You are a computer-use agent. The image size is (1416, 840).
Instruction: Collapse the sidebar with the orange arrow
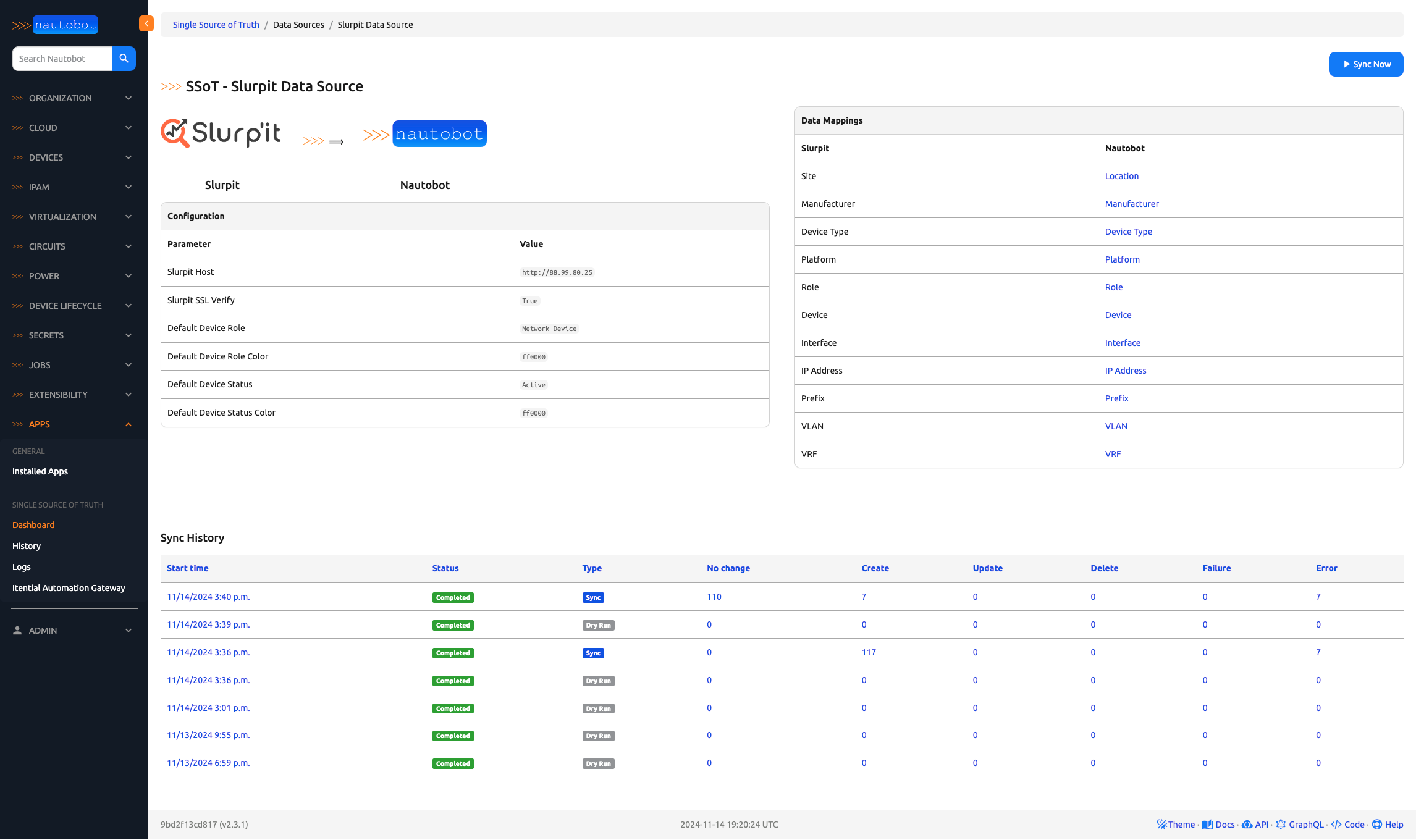[x=146, y=23]
